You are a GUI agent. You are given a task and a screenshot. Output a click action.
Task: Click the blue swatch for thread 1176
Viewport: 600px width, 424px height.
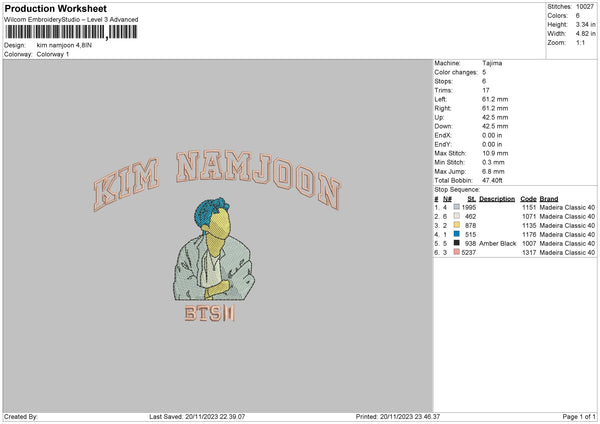(457, 234)
